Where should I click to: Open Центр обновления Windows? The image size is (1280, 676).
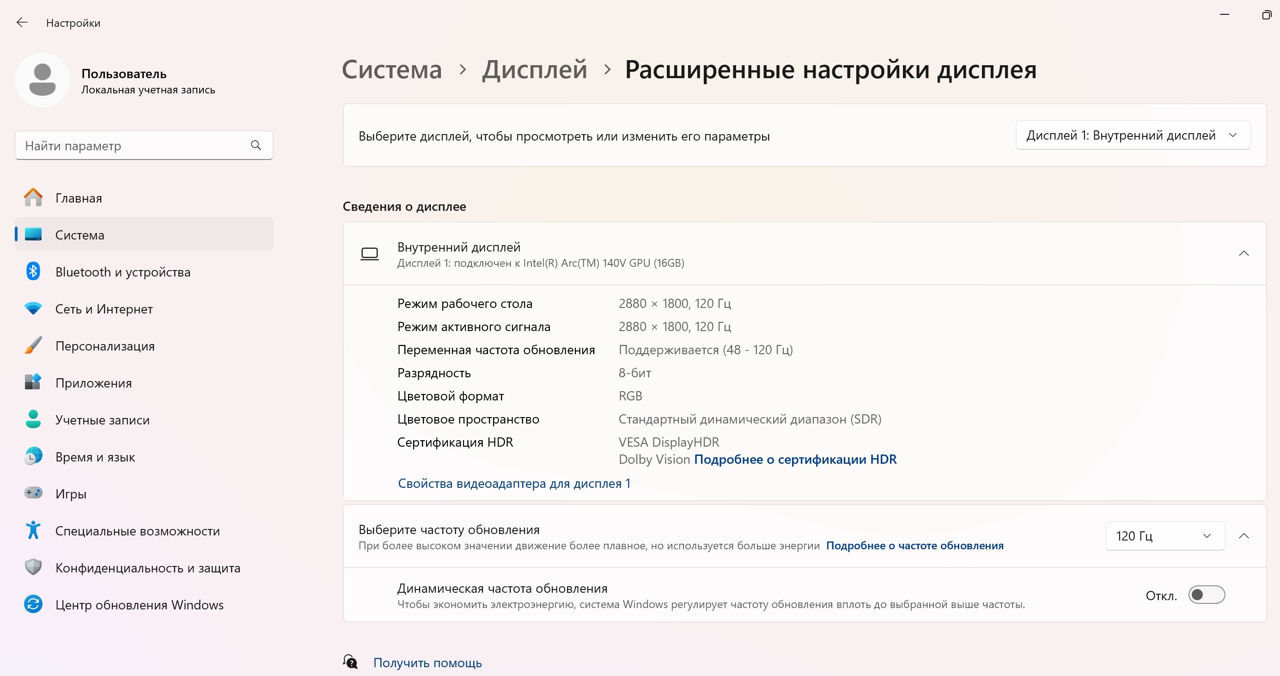(139, 605)
